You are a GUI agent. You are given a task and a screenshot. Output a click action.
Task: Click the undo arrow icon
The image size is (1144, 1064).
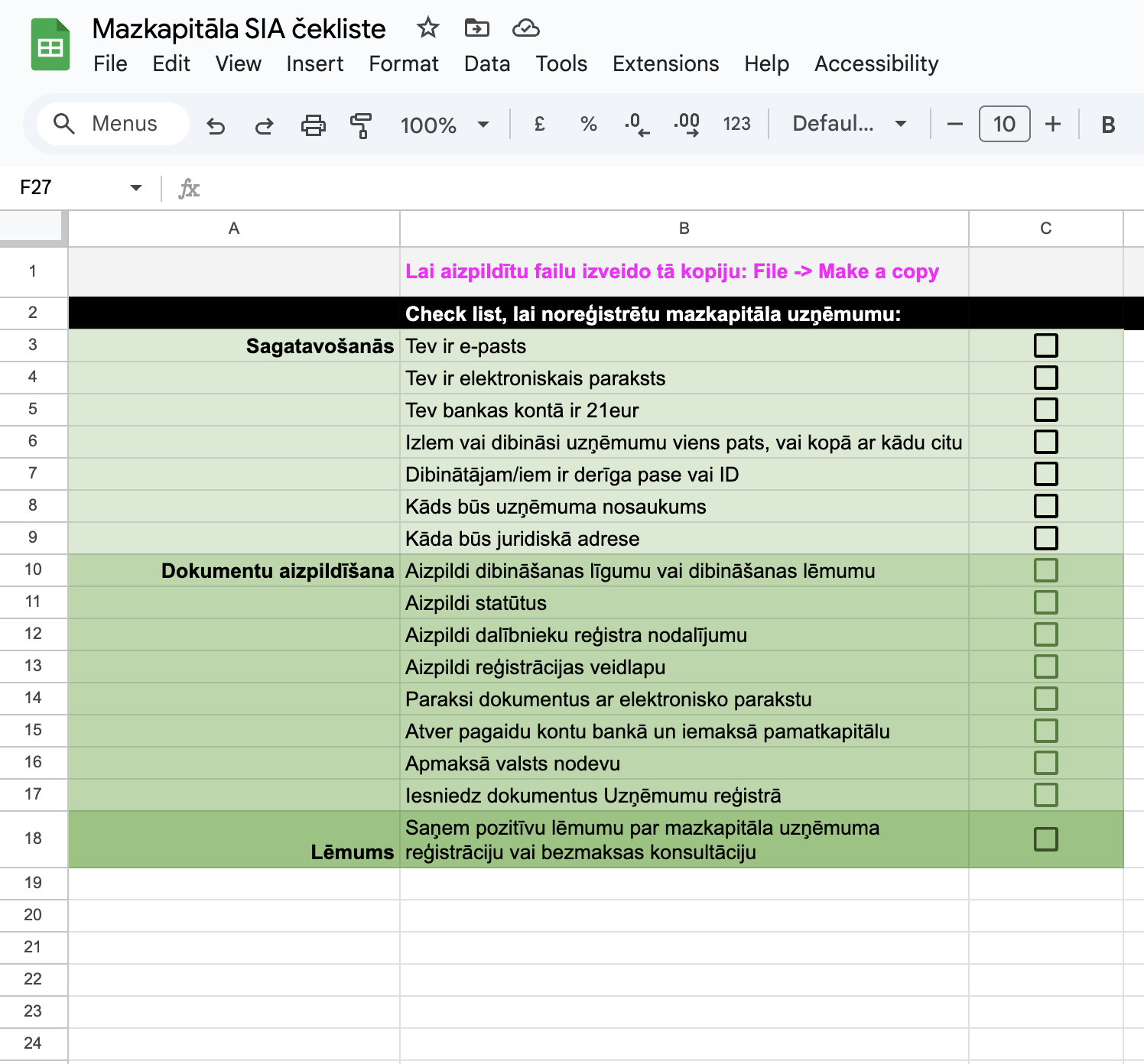pyautogui.click(x=216, y=125)
